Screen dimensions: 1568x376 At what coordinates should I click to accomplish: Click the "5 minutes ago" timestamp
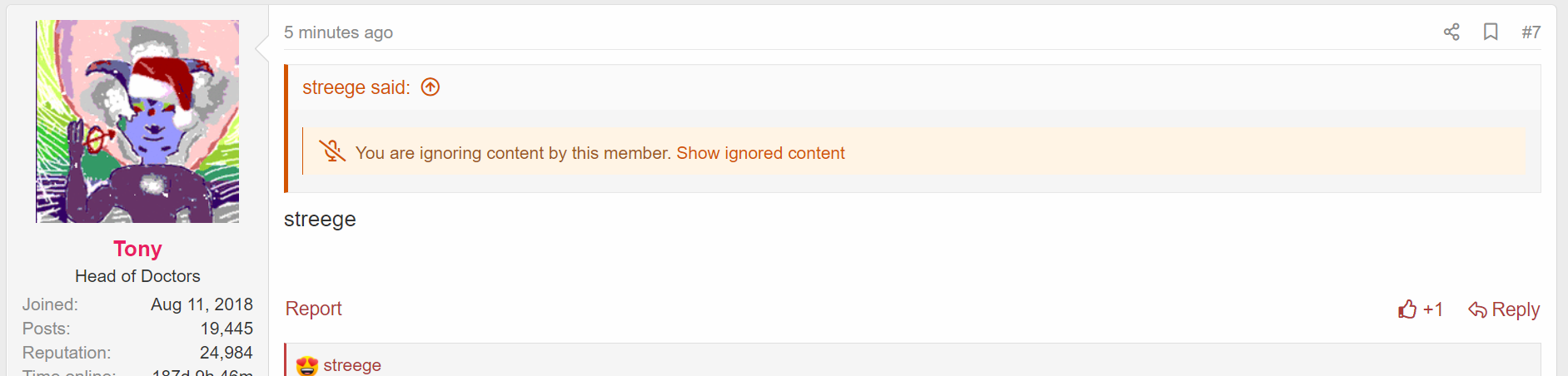click(x=338, y=32)
